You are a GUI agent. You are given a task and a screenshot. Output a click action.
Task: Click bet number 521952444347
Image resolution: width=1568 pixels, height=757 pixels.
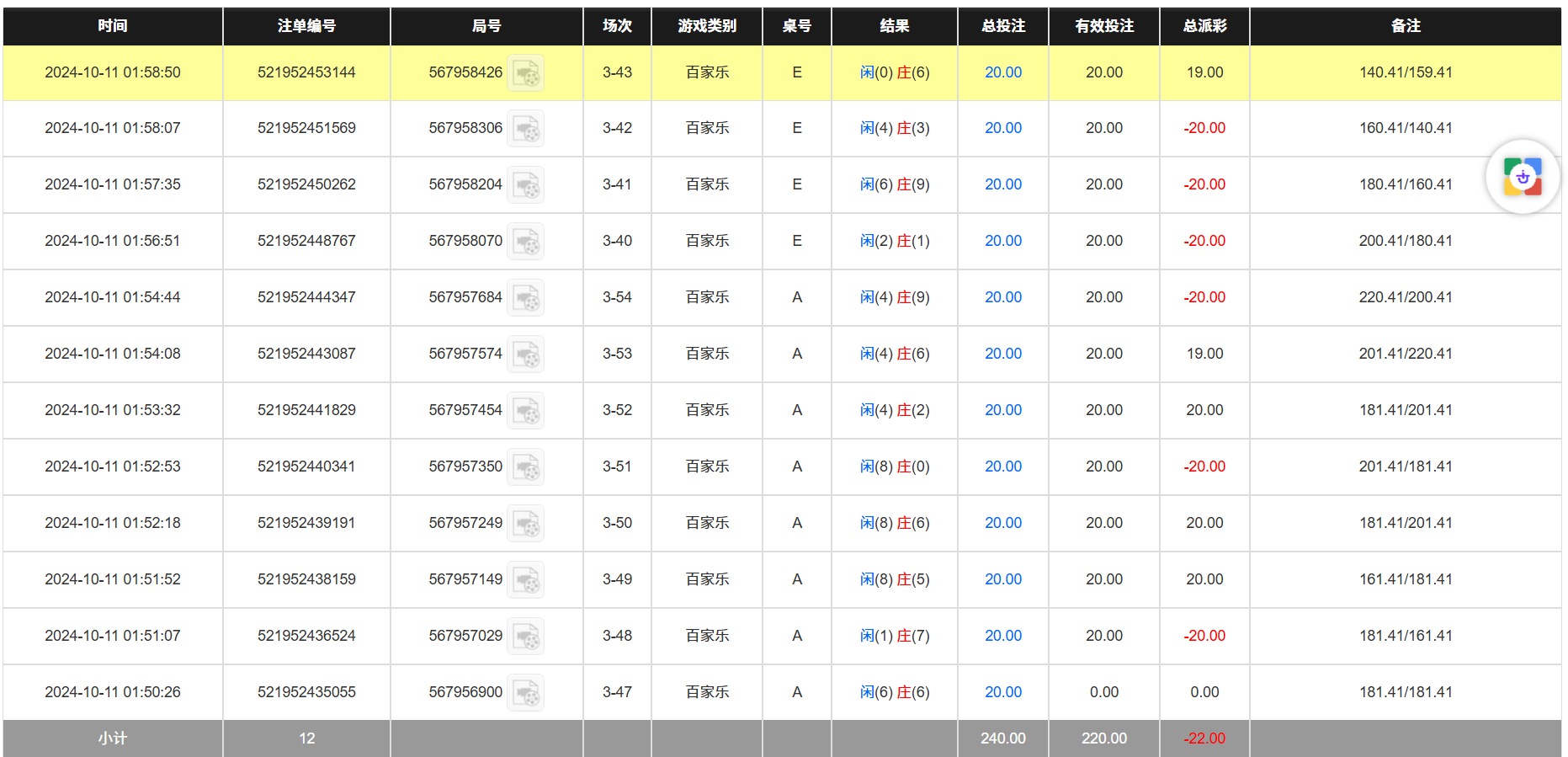point(306,297)
